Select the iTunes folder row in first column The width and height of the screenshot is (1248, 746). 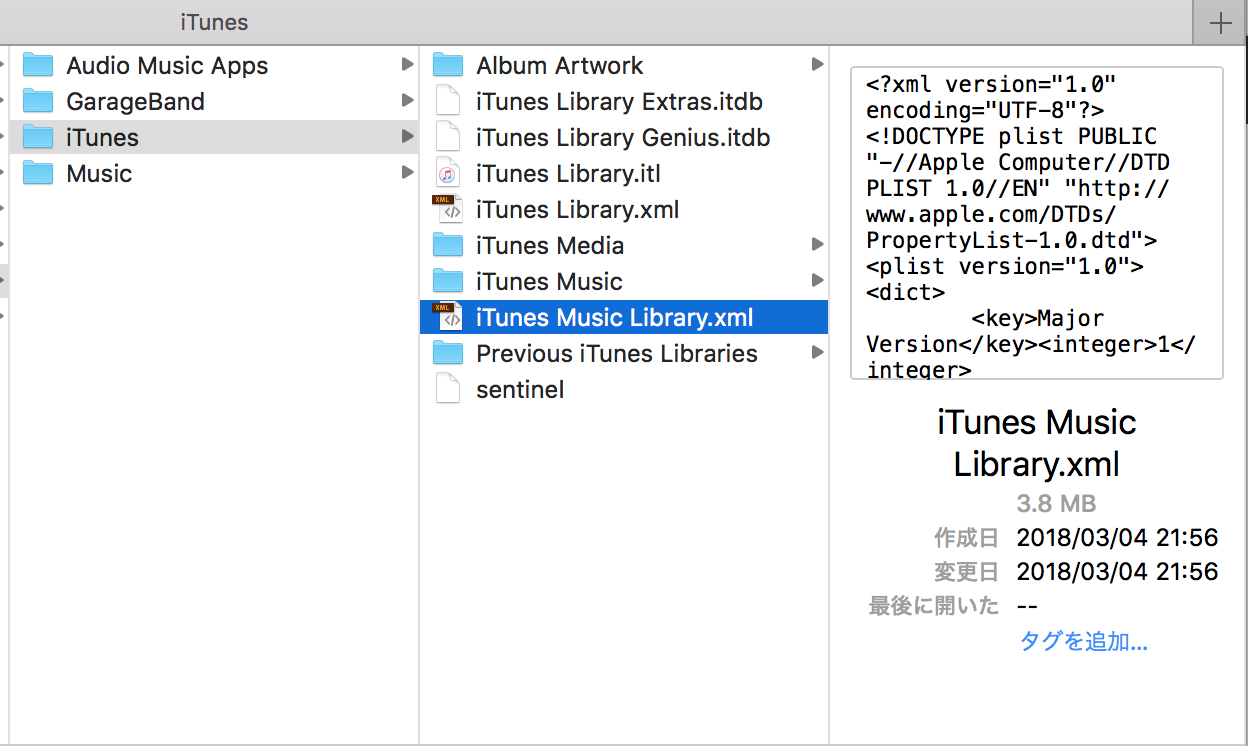[x=200, y=137]
